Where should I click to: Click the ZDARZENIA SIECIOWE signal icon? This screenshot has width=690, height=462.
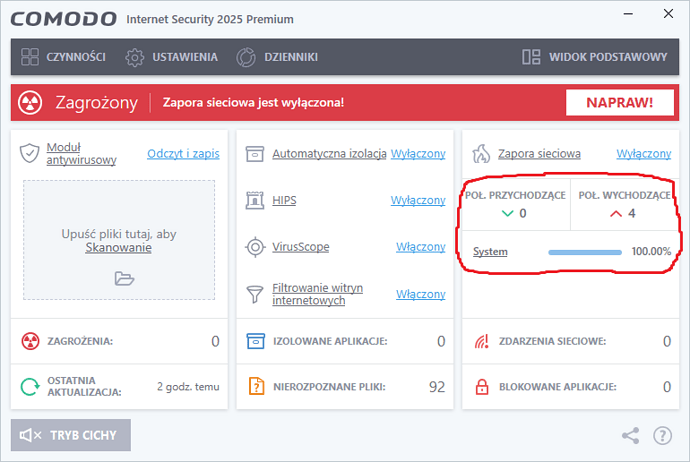point(482,341)
